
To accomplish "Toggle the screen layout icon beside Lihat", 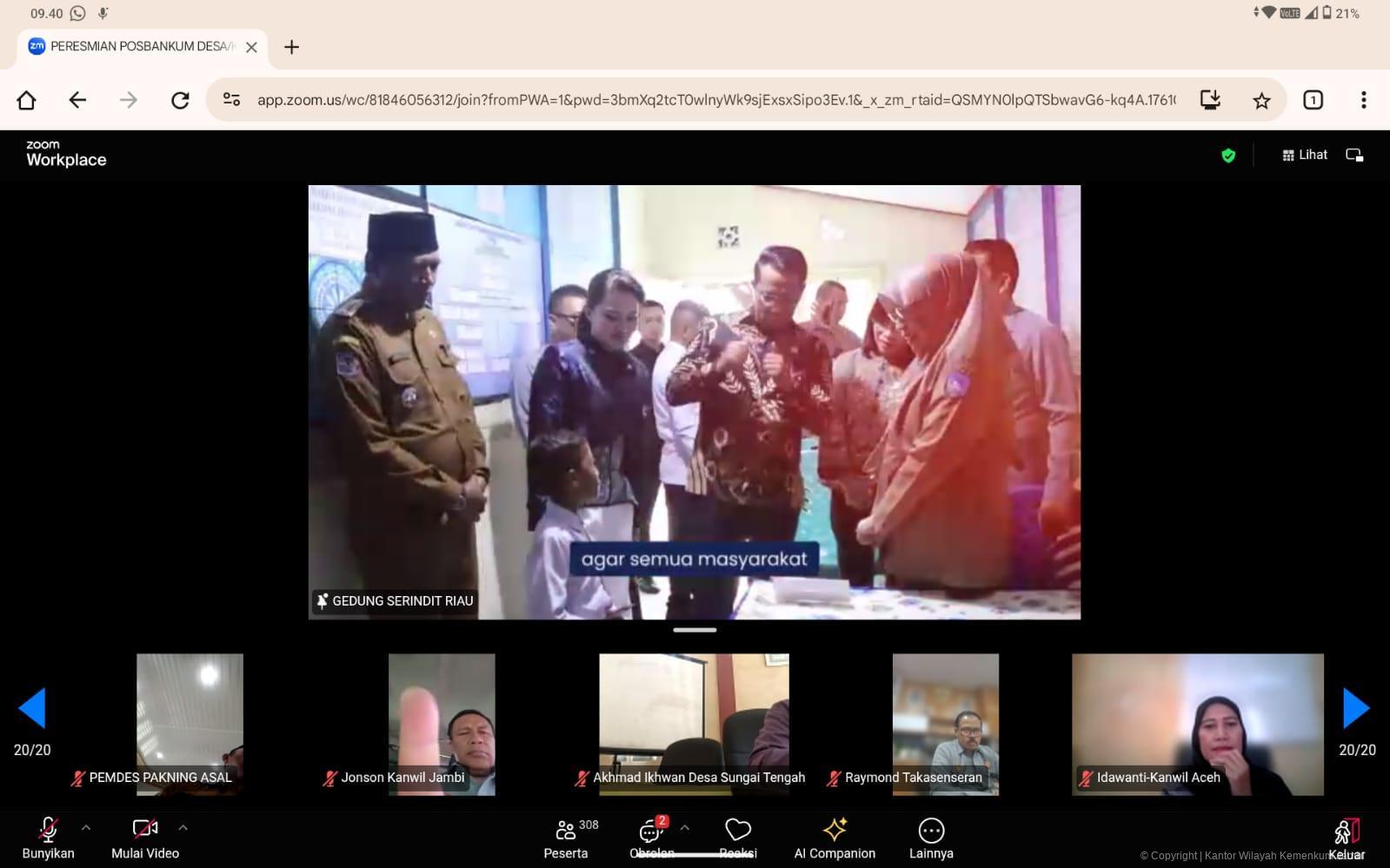I will click(x=1354, y=156).
